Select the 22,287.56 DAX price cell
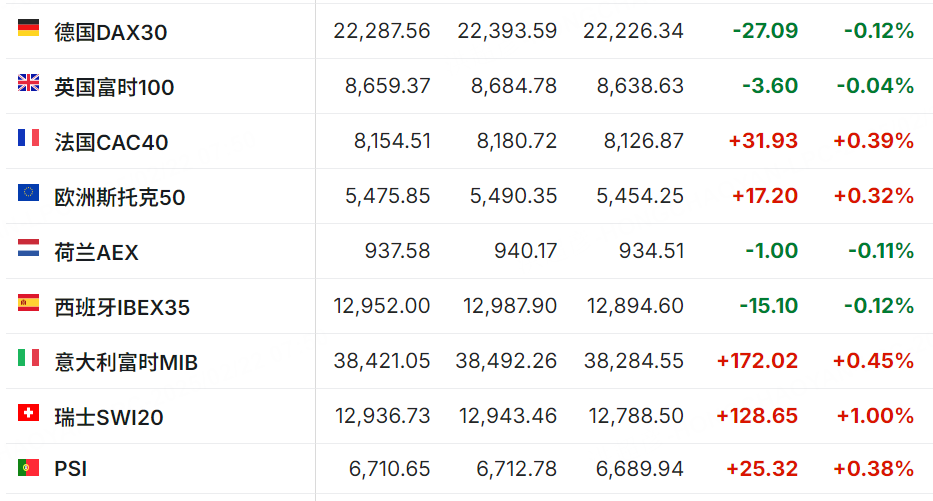This screenshot has height=501, width=933. [x=381, y=31]
